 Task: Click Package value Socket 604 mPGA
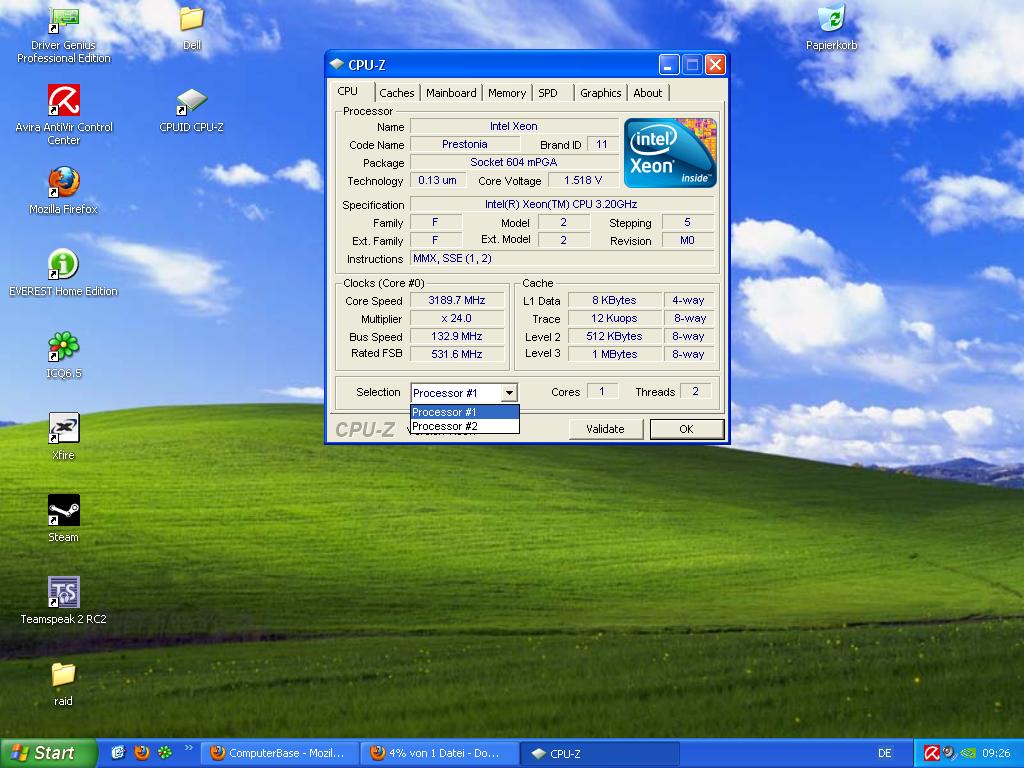[514, 162]
